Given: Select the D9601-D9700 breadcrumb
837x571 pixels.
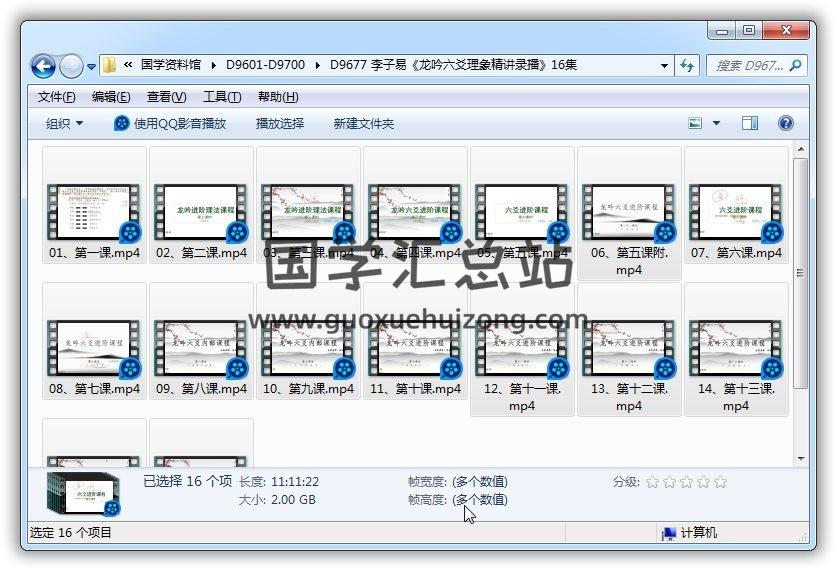Looking at the screenshot, I should (265, 65).
